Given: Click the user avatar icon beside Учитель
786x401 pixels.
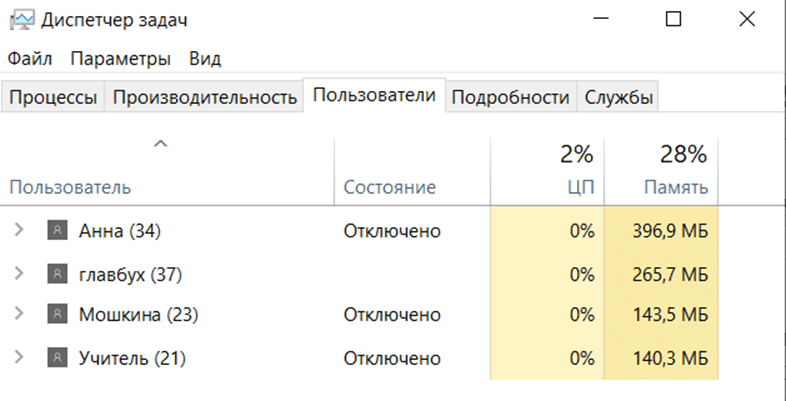Looking at the screenshot, I should [56, 357].
